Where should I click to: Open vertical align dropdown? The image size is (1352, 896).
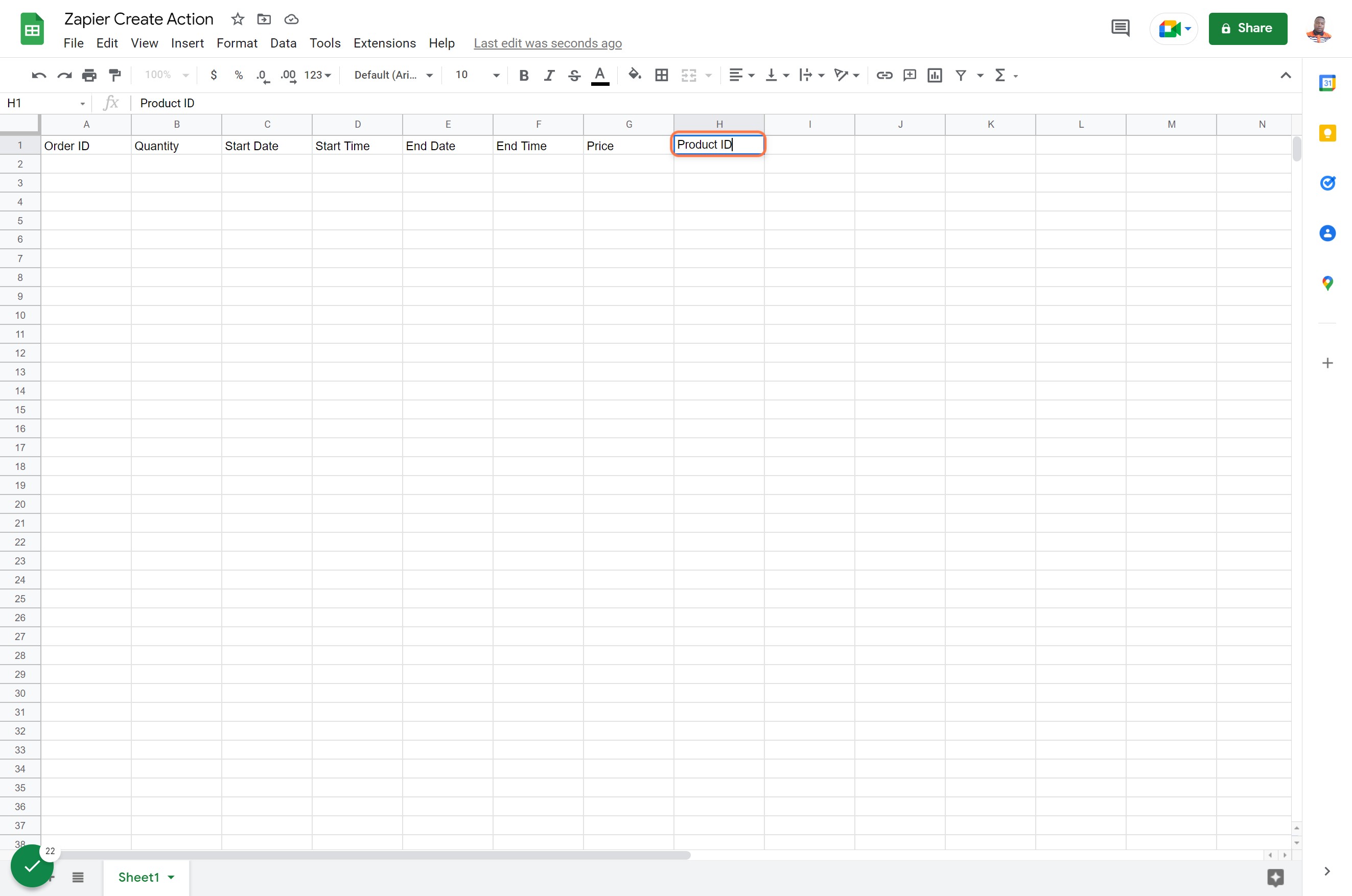(x=777, y=76)
